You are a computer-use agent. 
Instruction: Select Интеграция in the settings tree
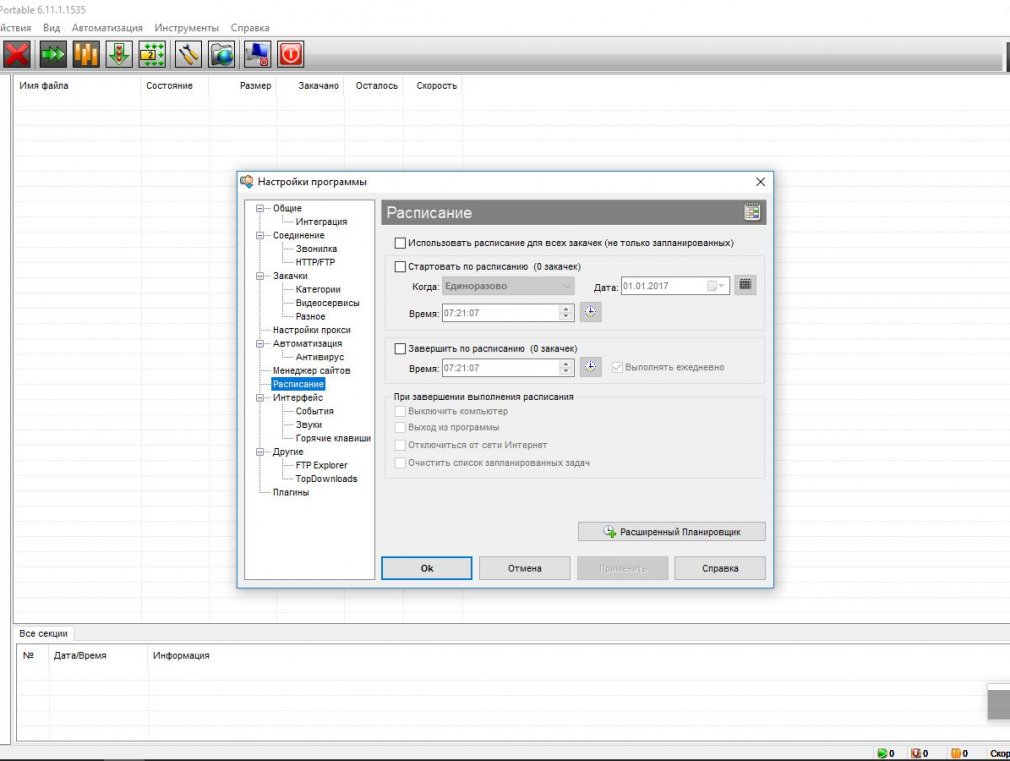[x=321, y=222]
